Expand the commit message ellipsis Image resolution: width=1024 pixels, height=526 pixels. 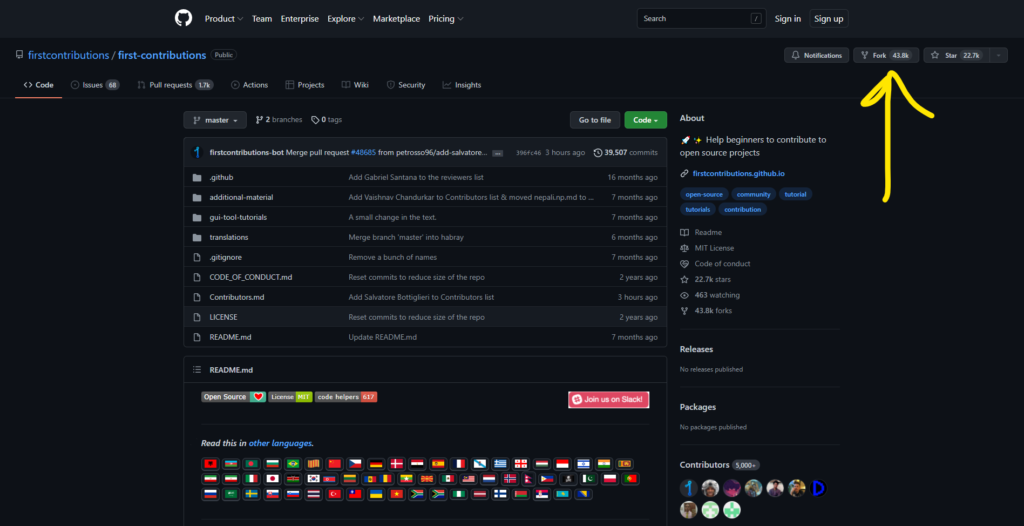[x=498, y=154]
